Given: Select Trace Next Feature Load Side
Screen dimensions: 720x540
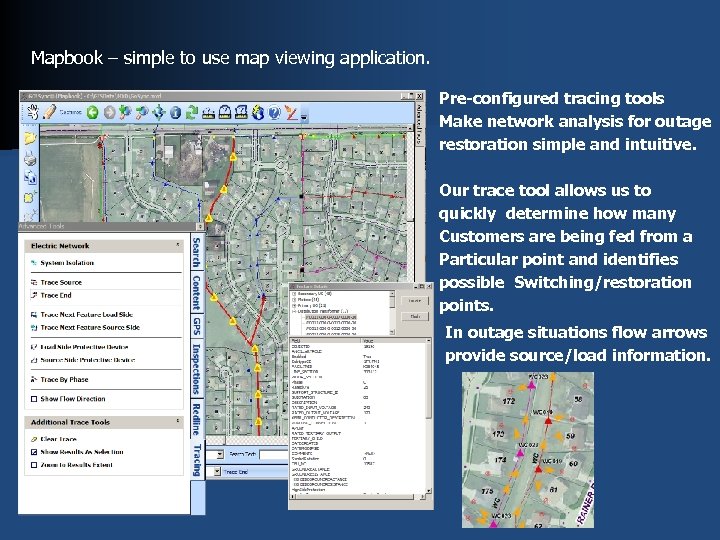Looking at the screenshot, I should [82, 315].
